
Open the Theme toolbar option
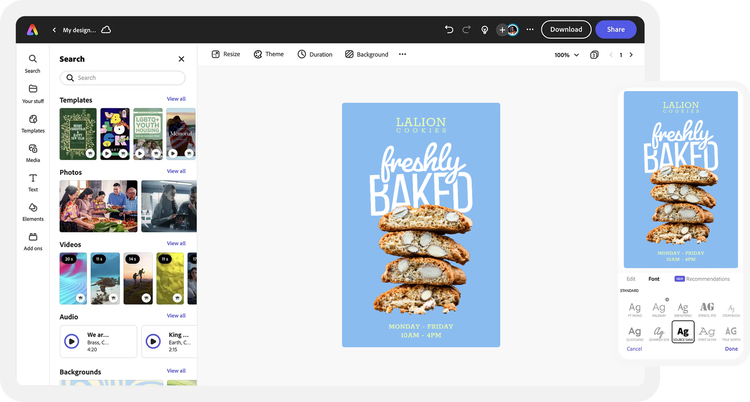tap(269, 54)
